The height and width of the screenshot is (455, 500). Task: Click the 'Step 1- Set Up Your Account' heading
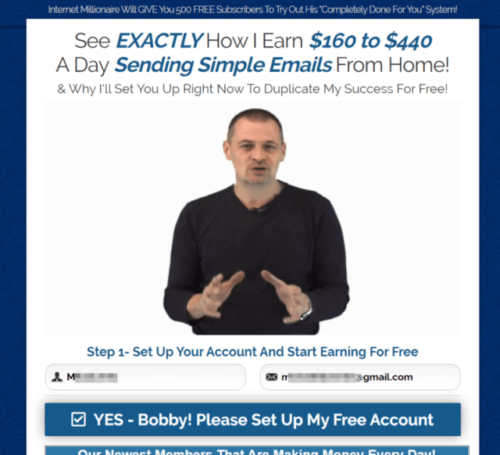click(252, 352)
